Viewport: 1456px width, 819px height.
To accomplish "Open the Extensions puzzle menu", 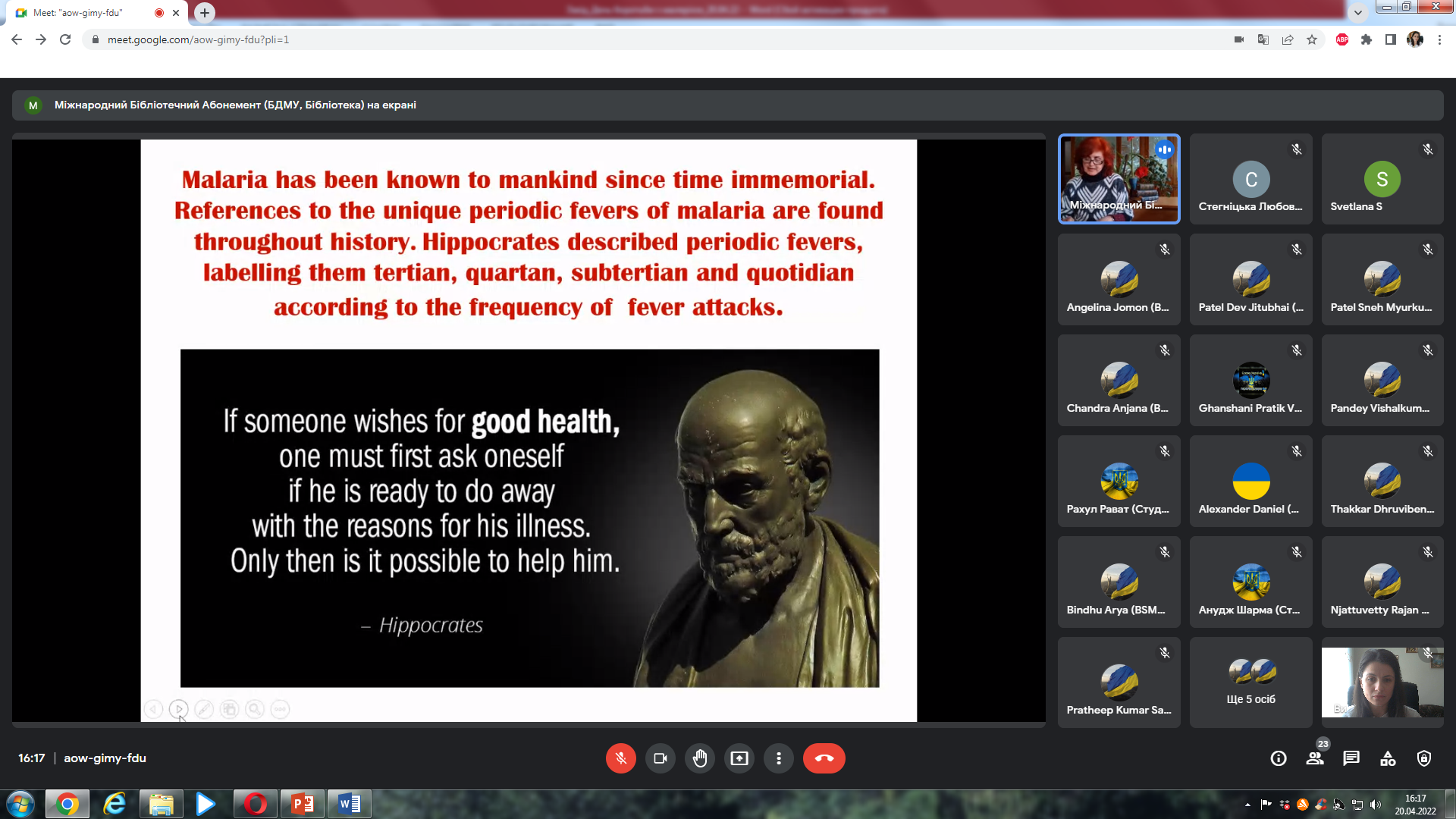I will click(x=1367, y=39).
